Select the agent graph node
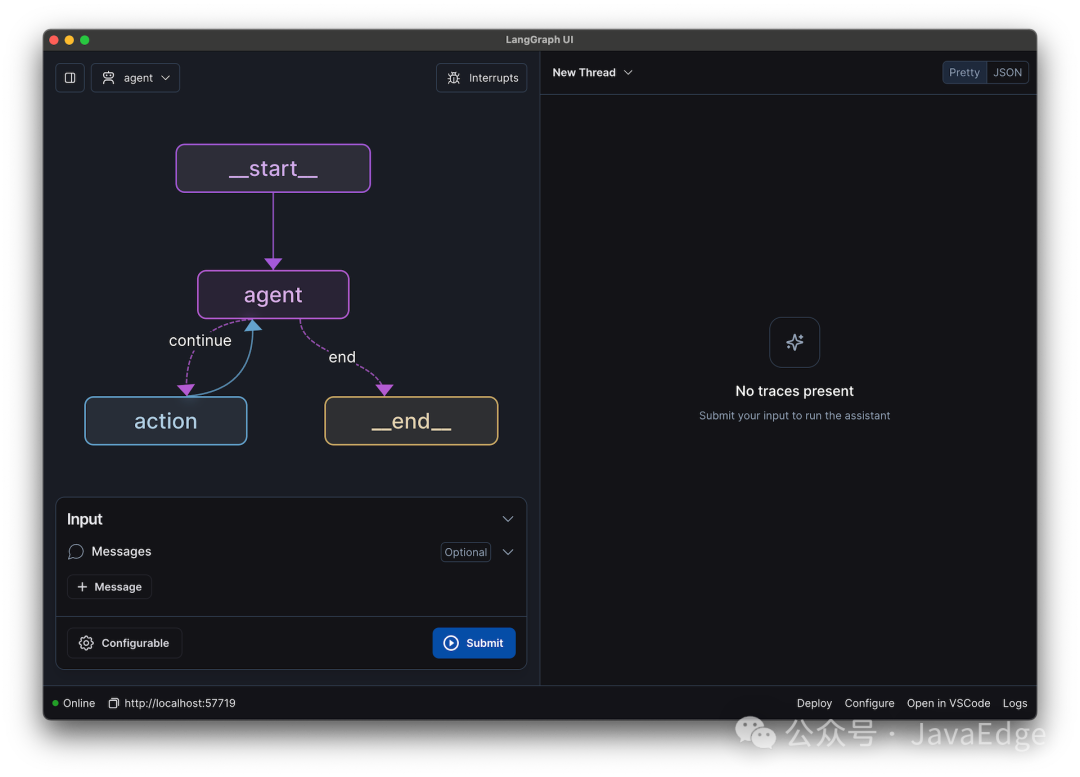1080x777 pixels. pyautogui.click(x=273, y=295)
